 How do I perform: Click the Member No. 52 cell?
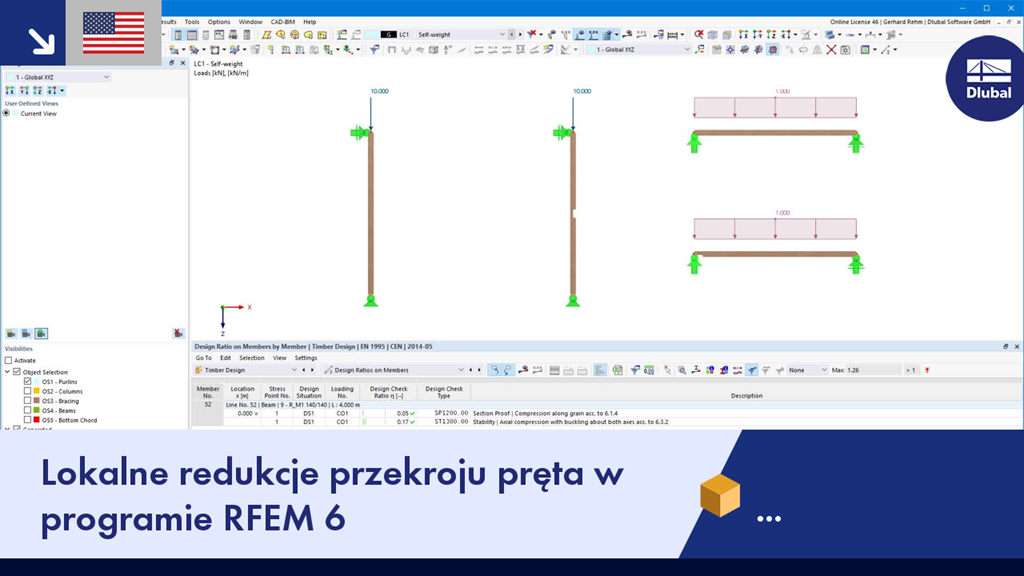pos(208,405)
